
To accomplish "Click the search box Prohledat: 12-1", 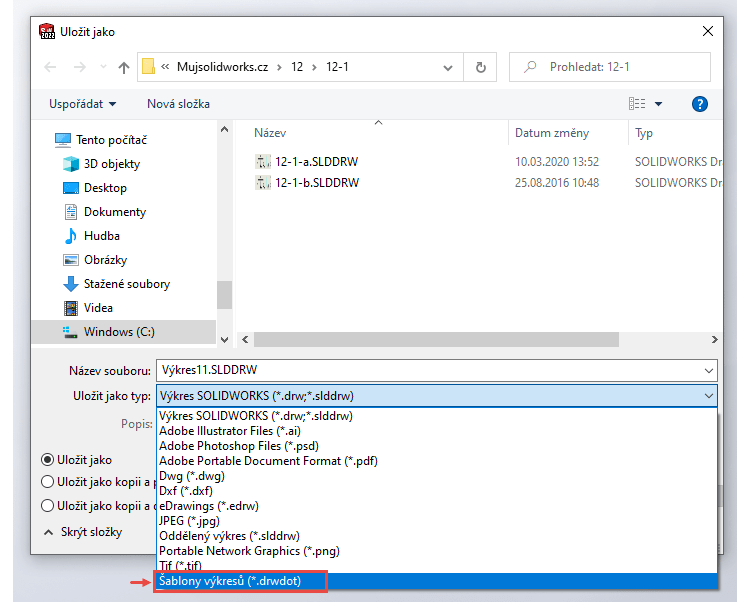I will 609,67.
